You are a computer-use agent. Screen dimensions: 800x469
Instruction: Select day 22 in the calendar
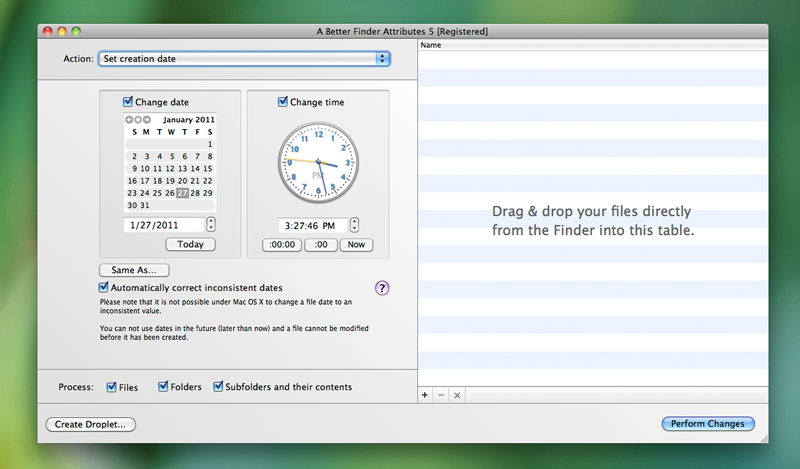[x=208, y=181]
